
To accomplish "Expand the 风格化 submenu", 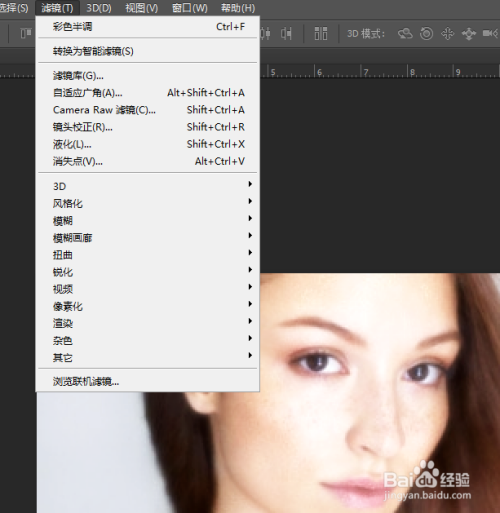I will 148,203.
